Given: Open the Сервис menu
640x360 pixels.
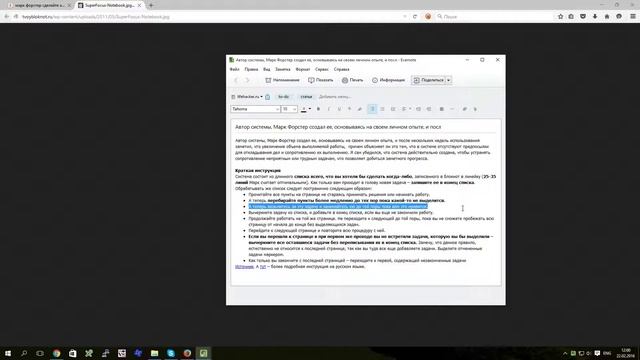Looking at the screenshot, I should click(x=322, y=69).
